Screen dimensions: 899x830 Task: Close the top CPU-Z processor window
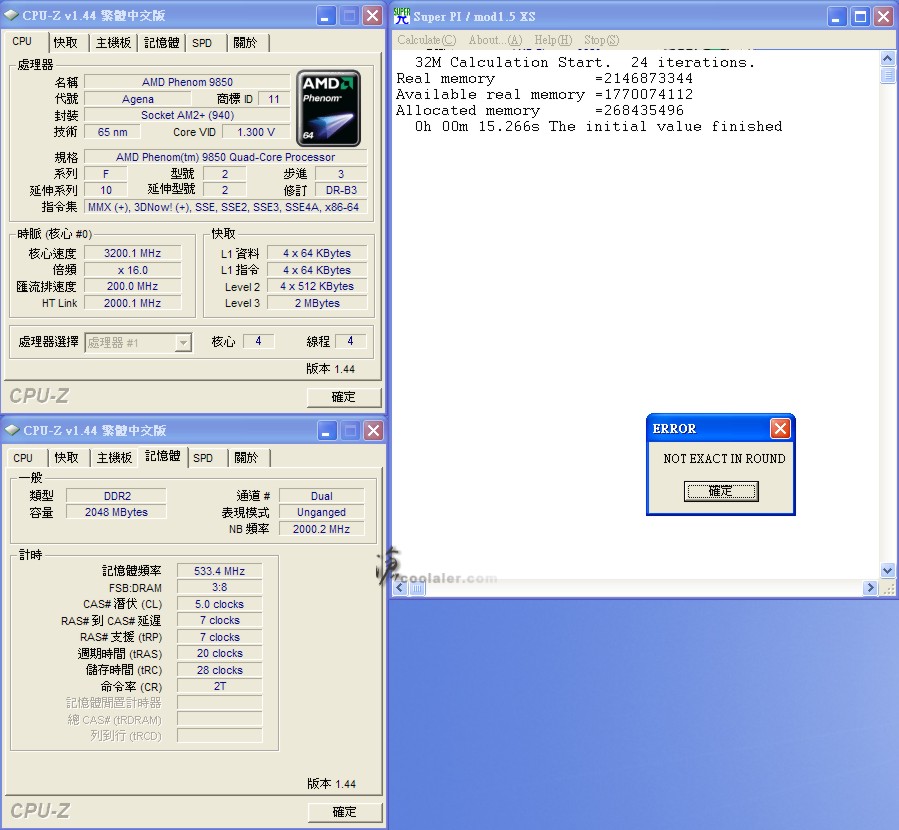coord(373,16)
